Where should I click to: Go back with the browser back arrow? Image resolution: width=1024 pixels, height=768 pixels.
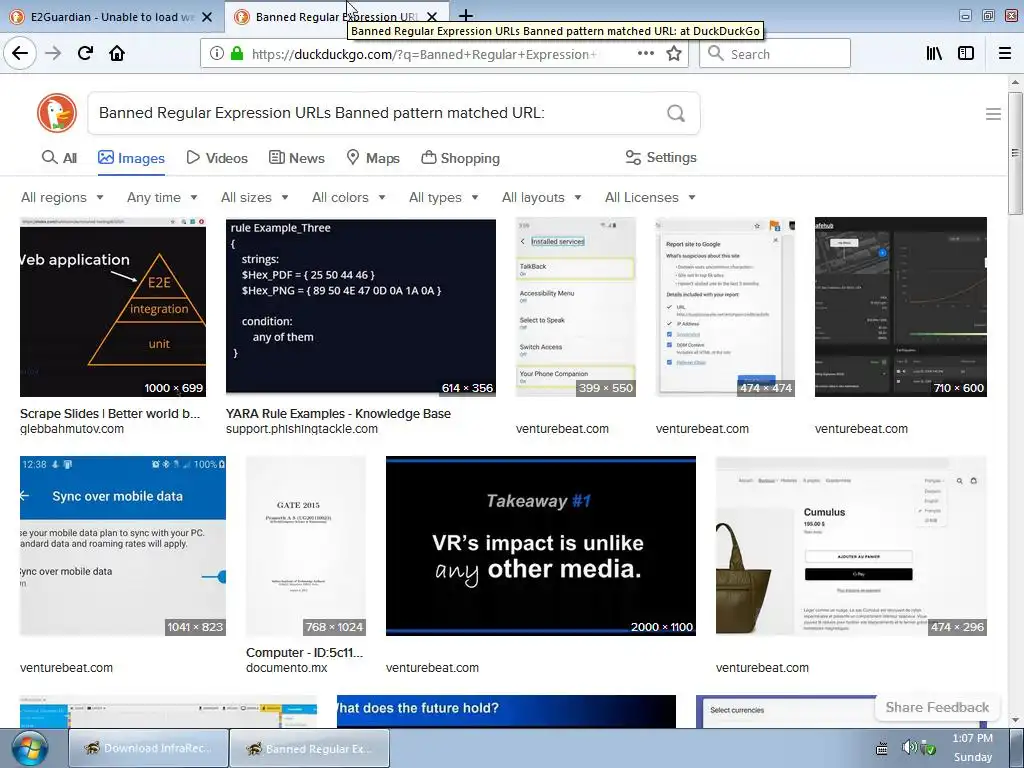point(20,53)
